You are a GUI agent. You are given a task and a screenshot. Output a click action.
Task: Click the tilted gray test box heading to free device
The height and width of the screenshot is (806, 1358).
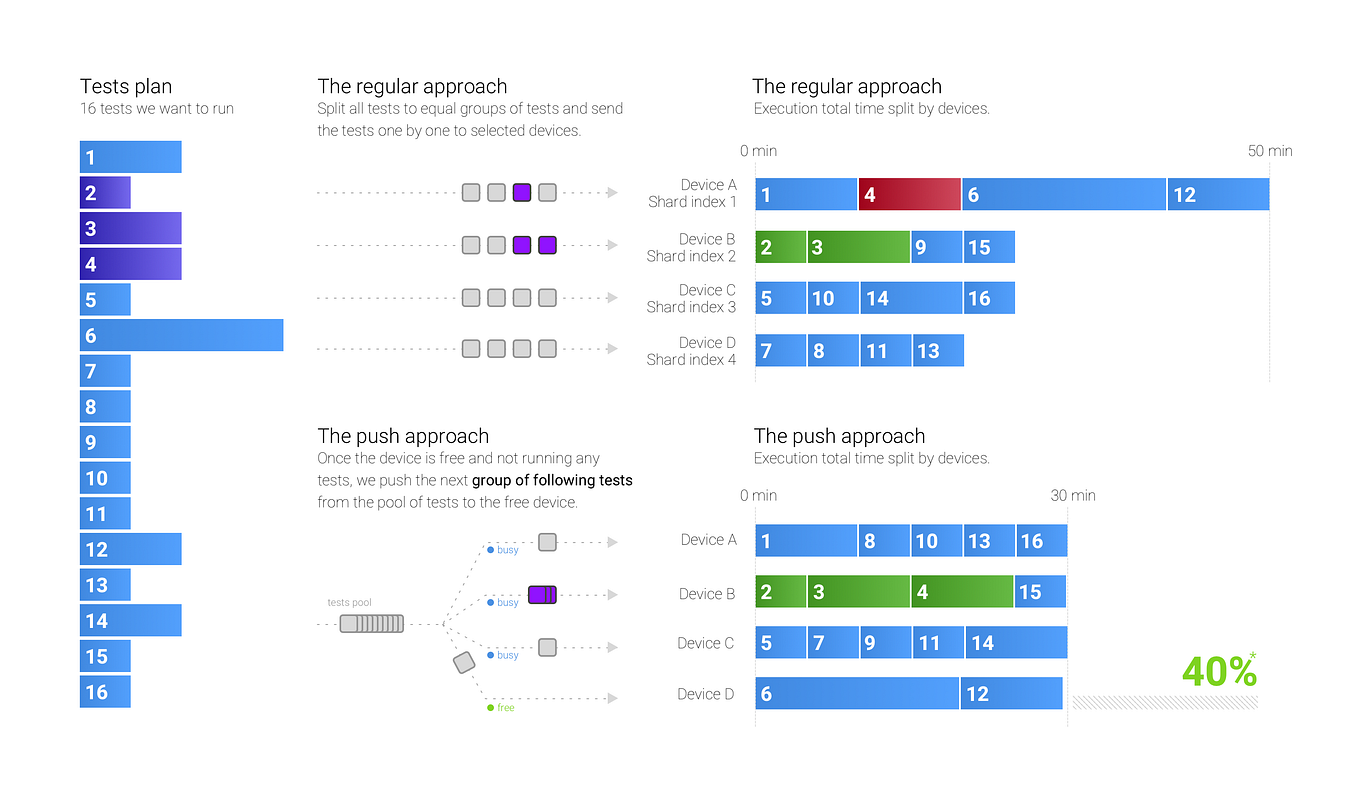coord(464,662)
